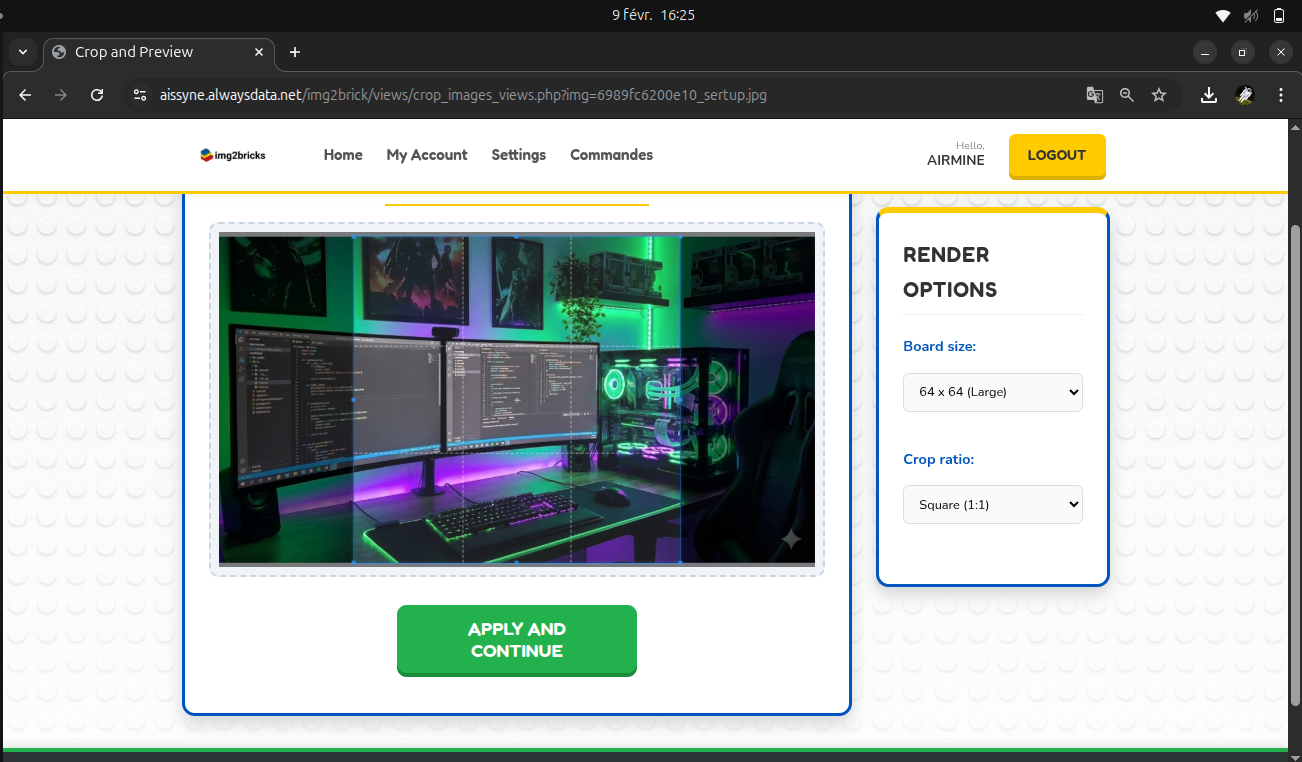1302x762 pixels.
Task: Bookmark this page with the star icon
Action: 1159,95
